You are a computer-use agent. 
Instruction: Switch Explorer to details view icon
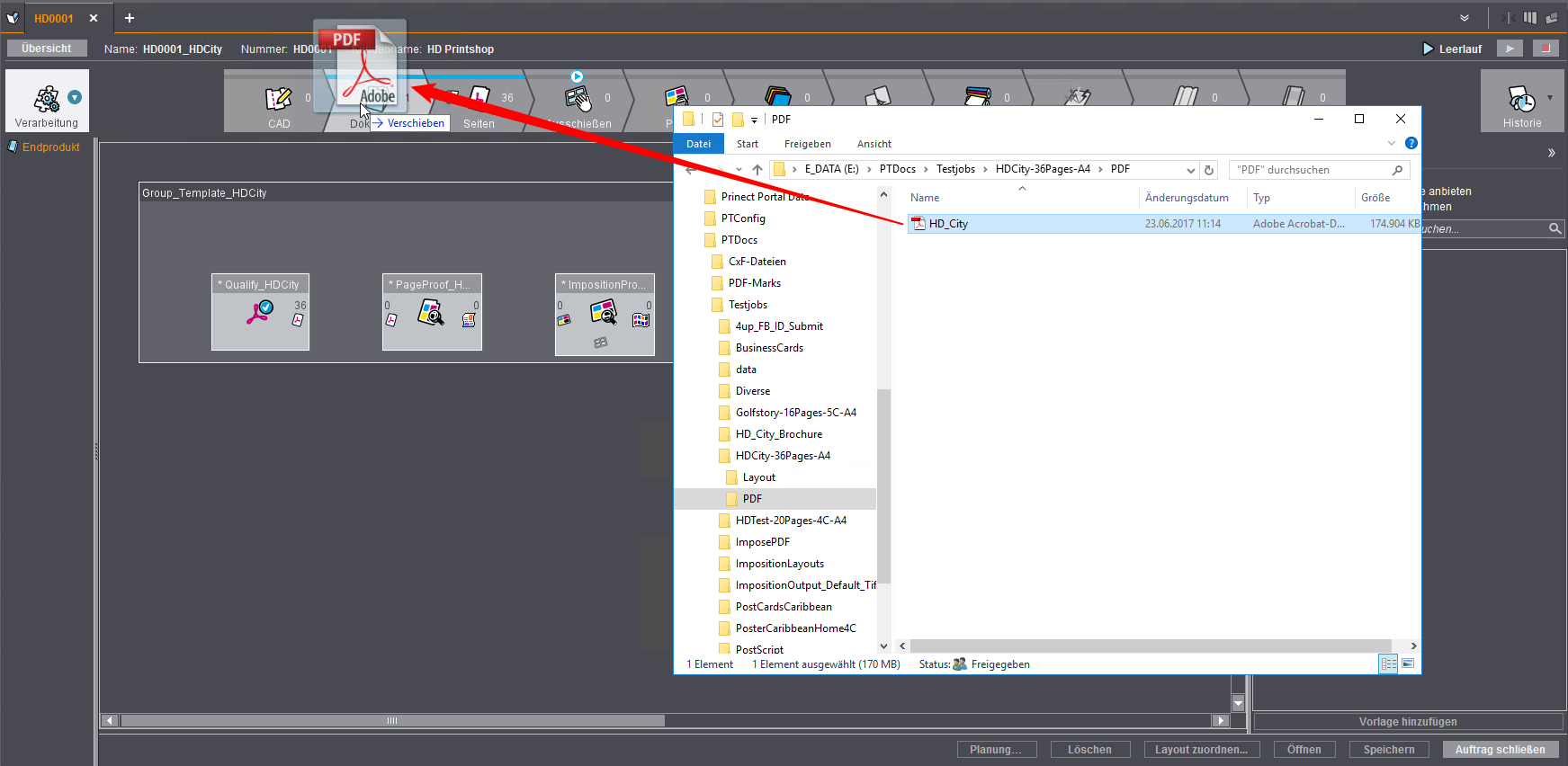coord(1389,664)
